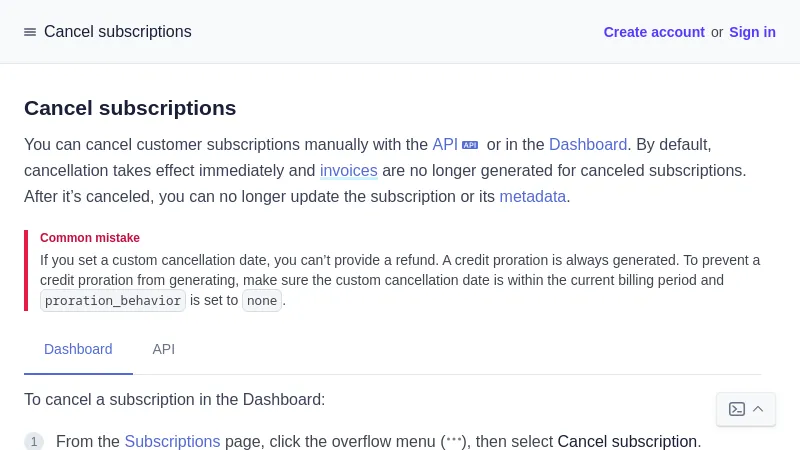Click the Common mistake callout title
The image size is (800, 450).
coord(90,238)
